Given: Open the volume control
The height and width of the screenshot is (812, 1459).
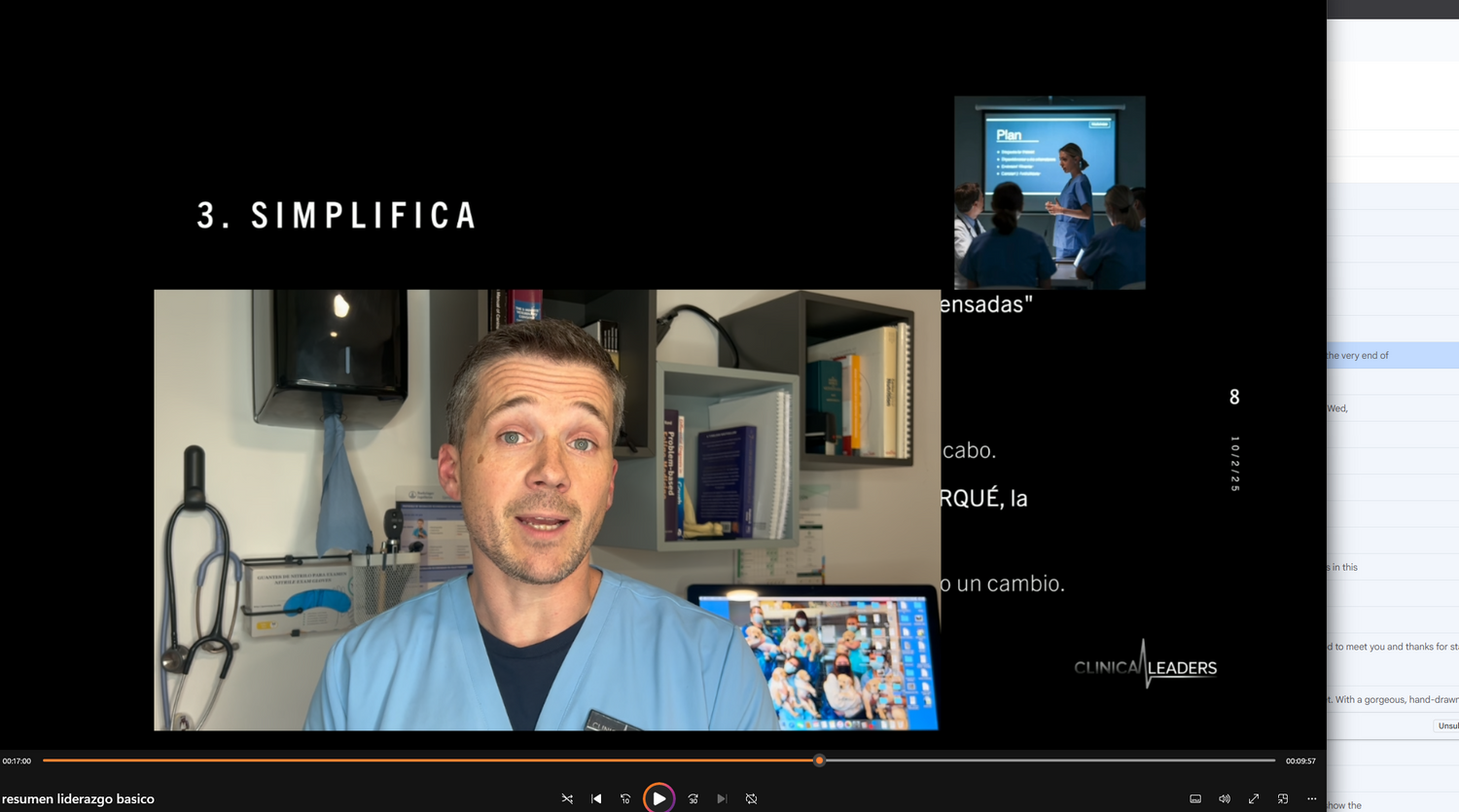Looking at the screenshot, I should coord(1225,798).
